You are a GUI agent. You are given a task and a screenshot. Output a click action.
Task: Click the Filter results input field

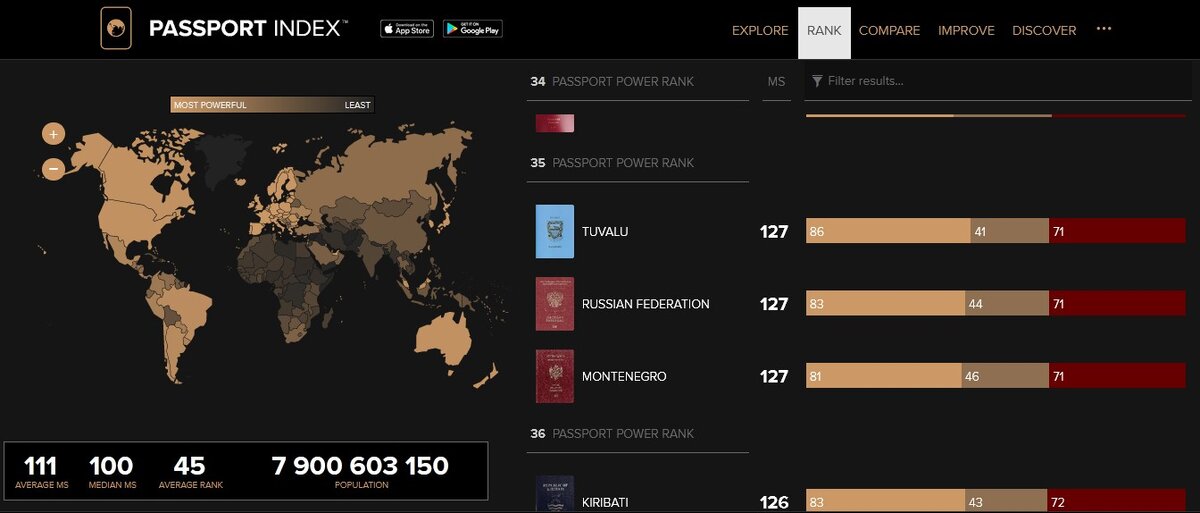tap(1000, 81)
